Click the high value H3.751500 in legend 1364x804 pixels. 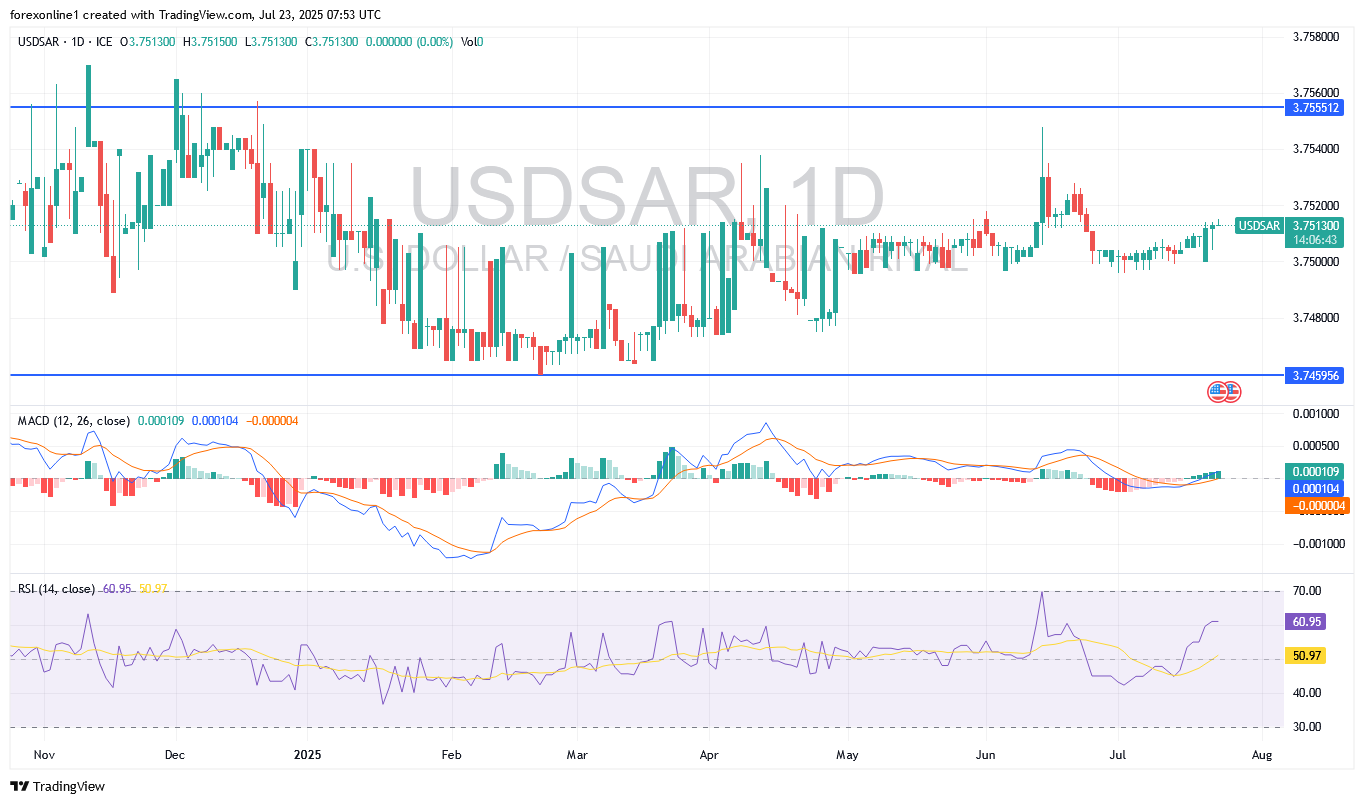tap(210, 42)
